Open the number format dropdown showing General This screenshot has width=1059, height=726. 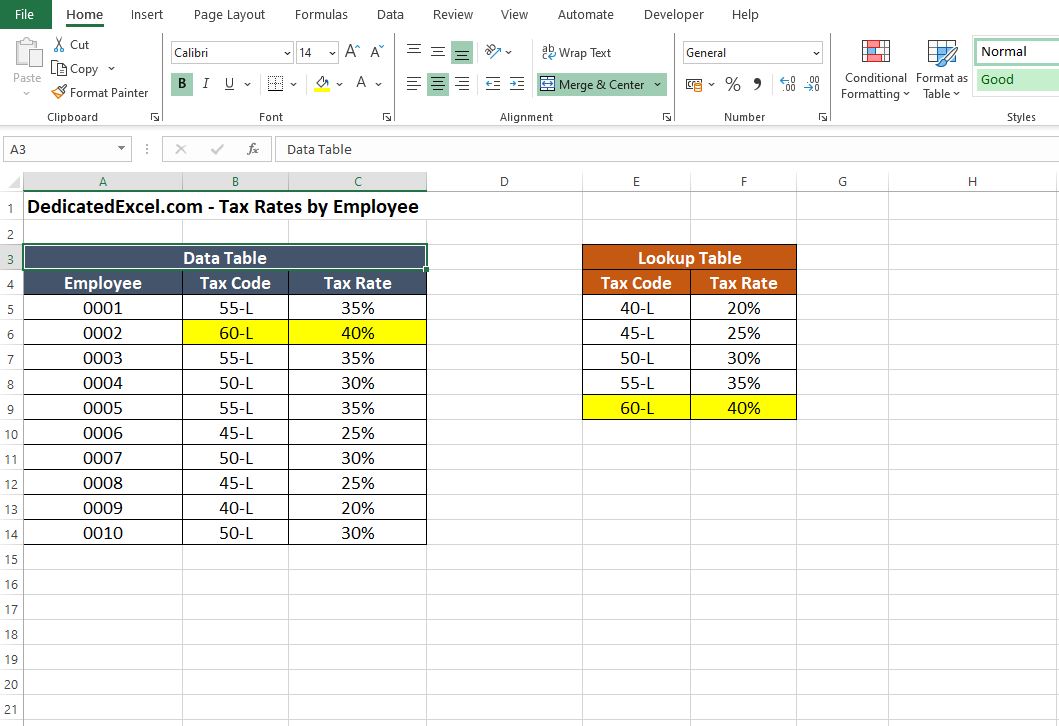(x=752, y=51)
